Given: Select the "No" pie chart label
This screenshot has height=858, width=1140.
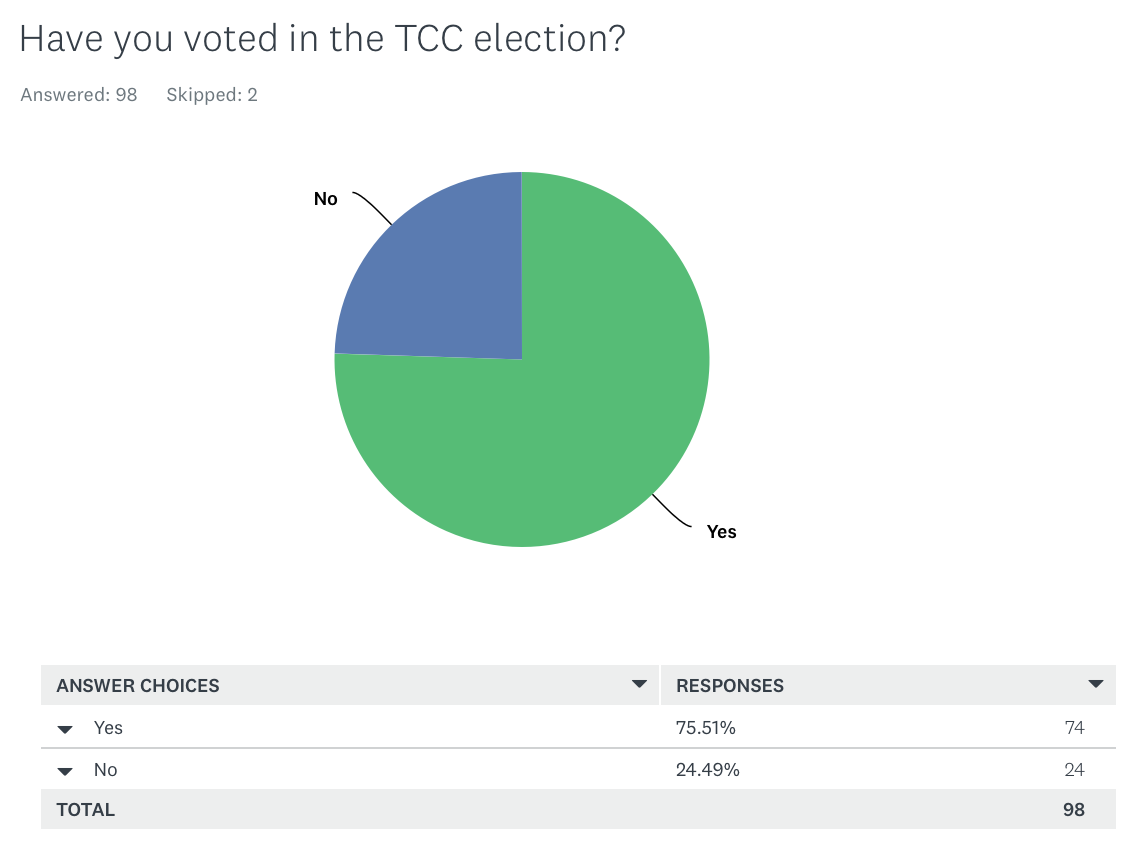Looking at the screenshot, I should [326, 199].
